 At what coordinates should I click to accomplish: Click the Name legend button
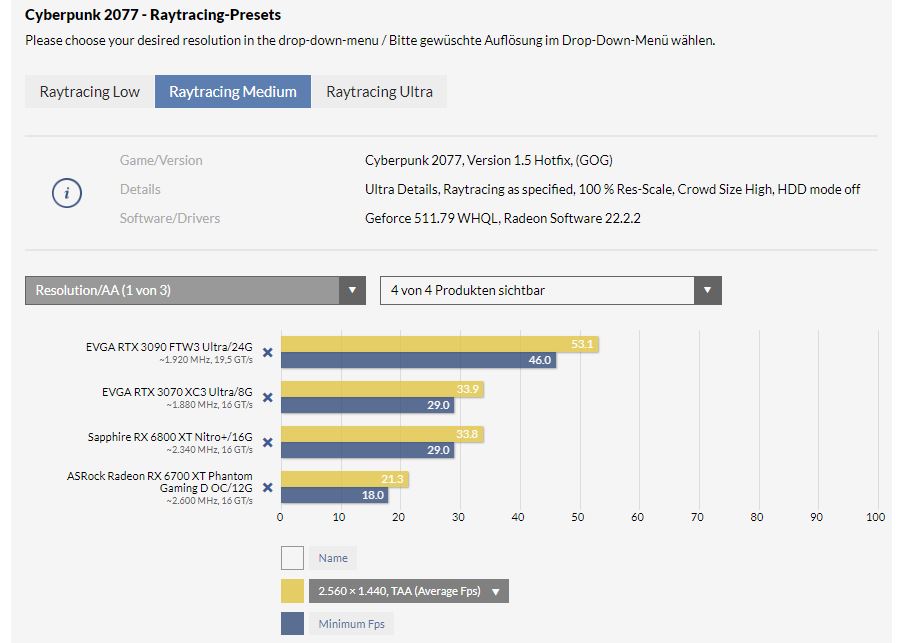333,558
